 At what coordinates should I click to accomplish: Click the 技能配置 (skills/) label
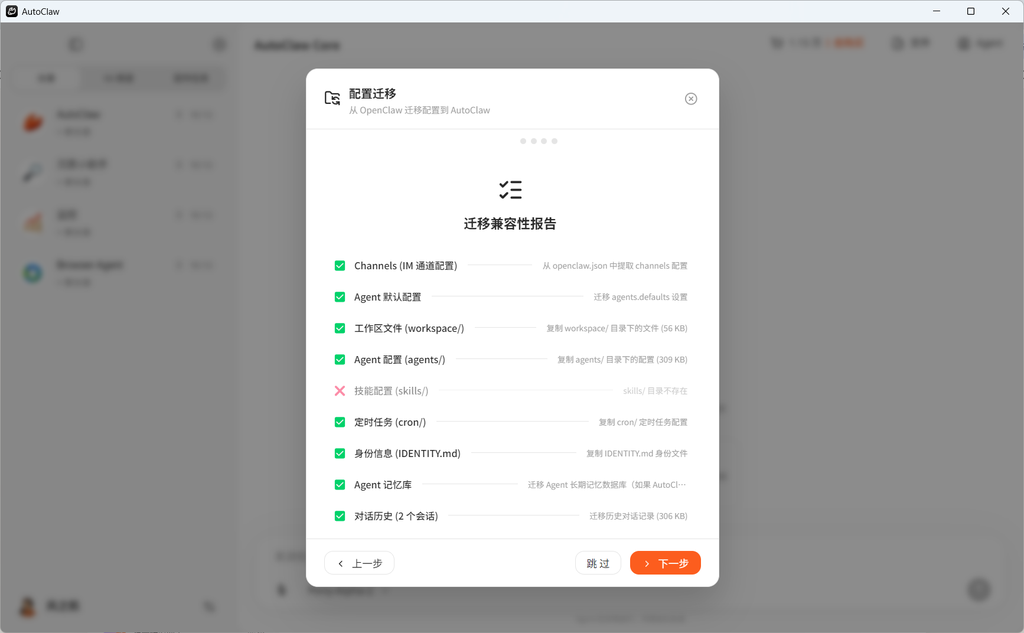tap(391, 391)
